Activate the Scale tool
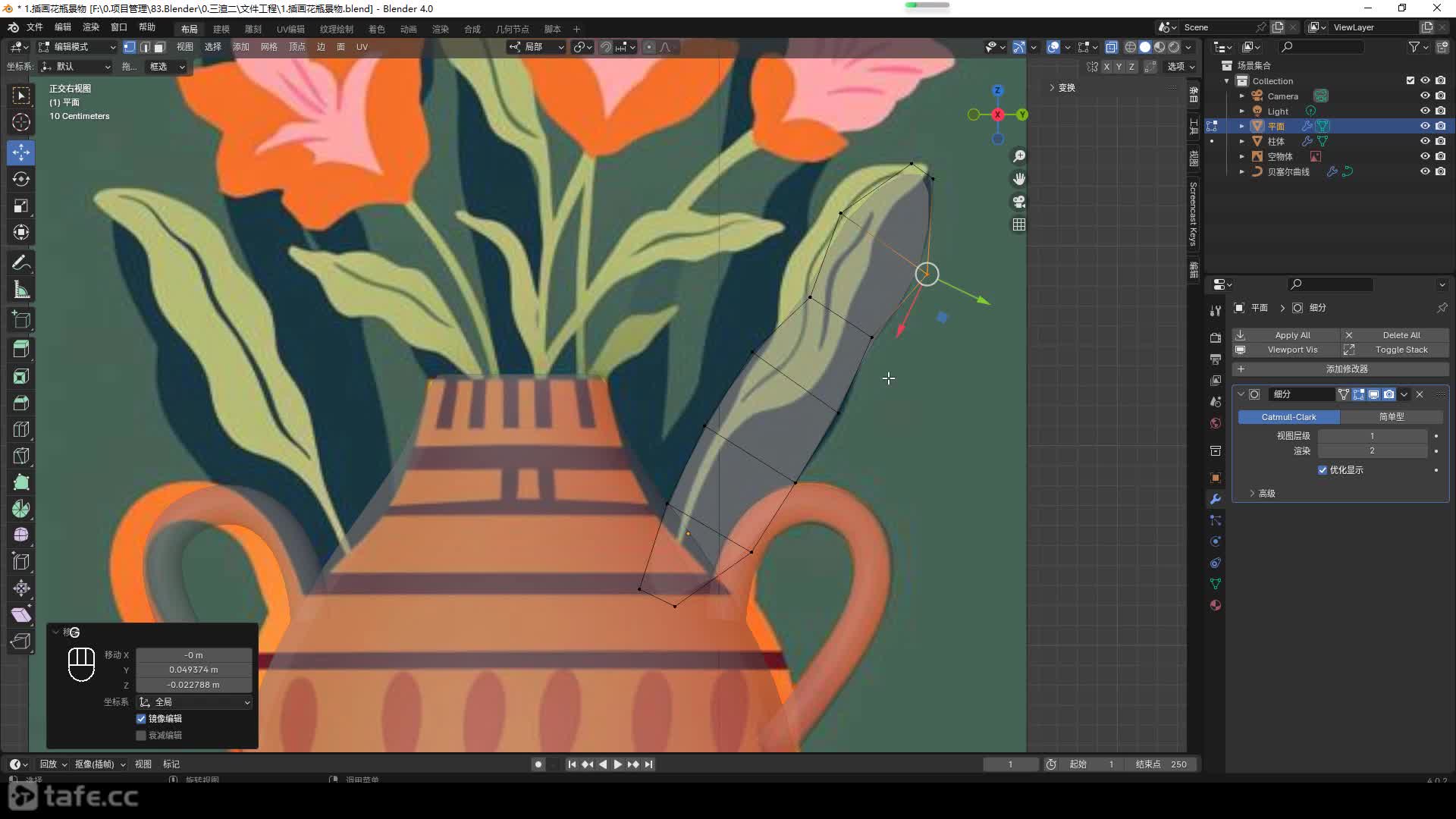The width and height of the screenshot is (1456, 819). [21, 206]
